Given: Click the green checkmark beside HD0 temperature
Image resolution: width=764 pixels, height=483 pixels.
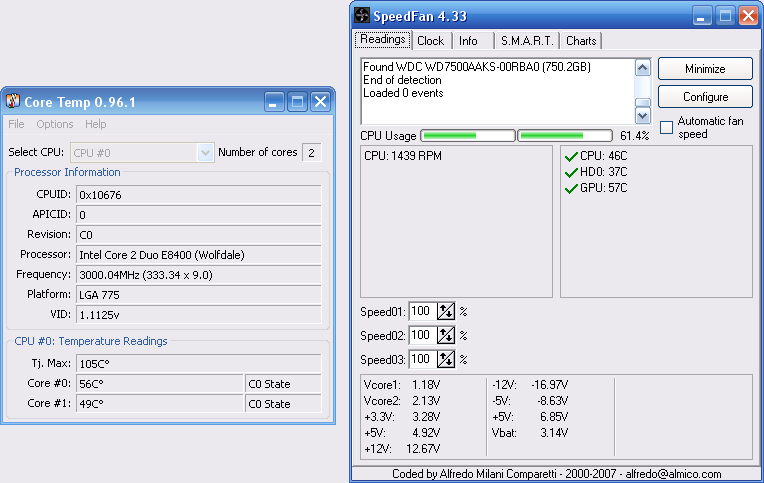Looking at the screenshot, I should 571,172.
